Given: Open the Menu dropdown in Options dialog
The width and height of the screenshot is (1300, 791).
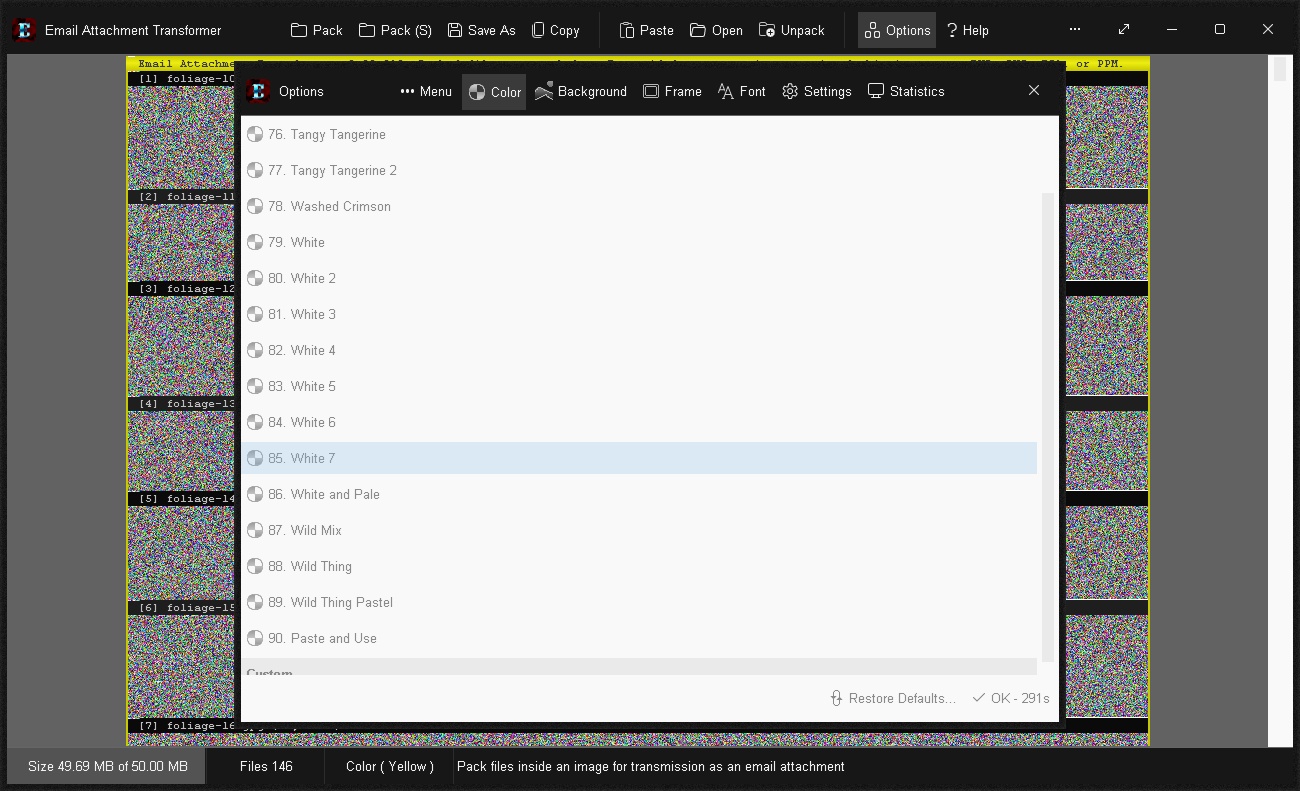Looking at the screenshot, I should pyautogui.click(x=425, y=91).
